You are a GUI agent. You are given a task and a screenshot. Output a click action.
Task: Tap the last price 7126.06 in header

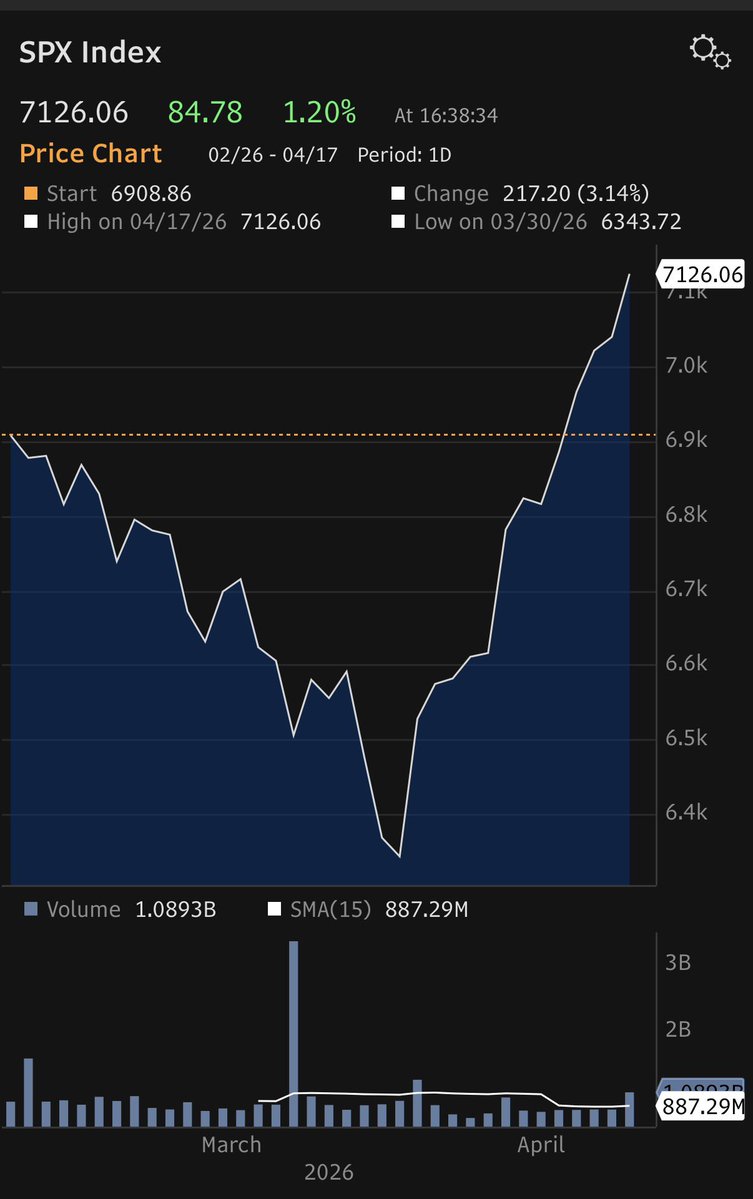(x=73, y=112)
